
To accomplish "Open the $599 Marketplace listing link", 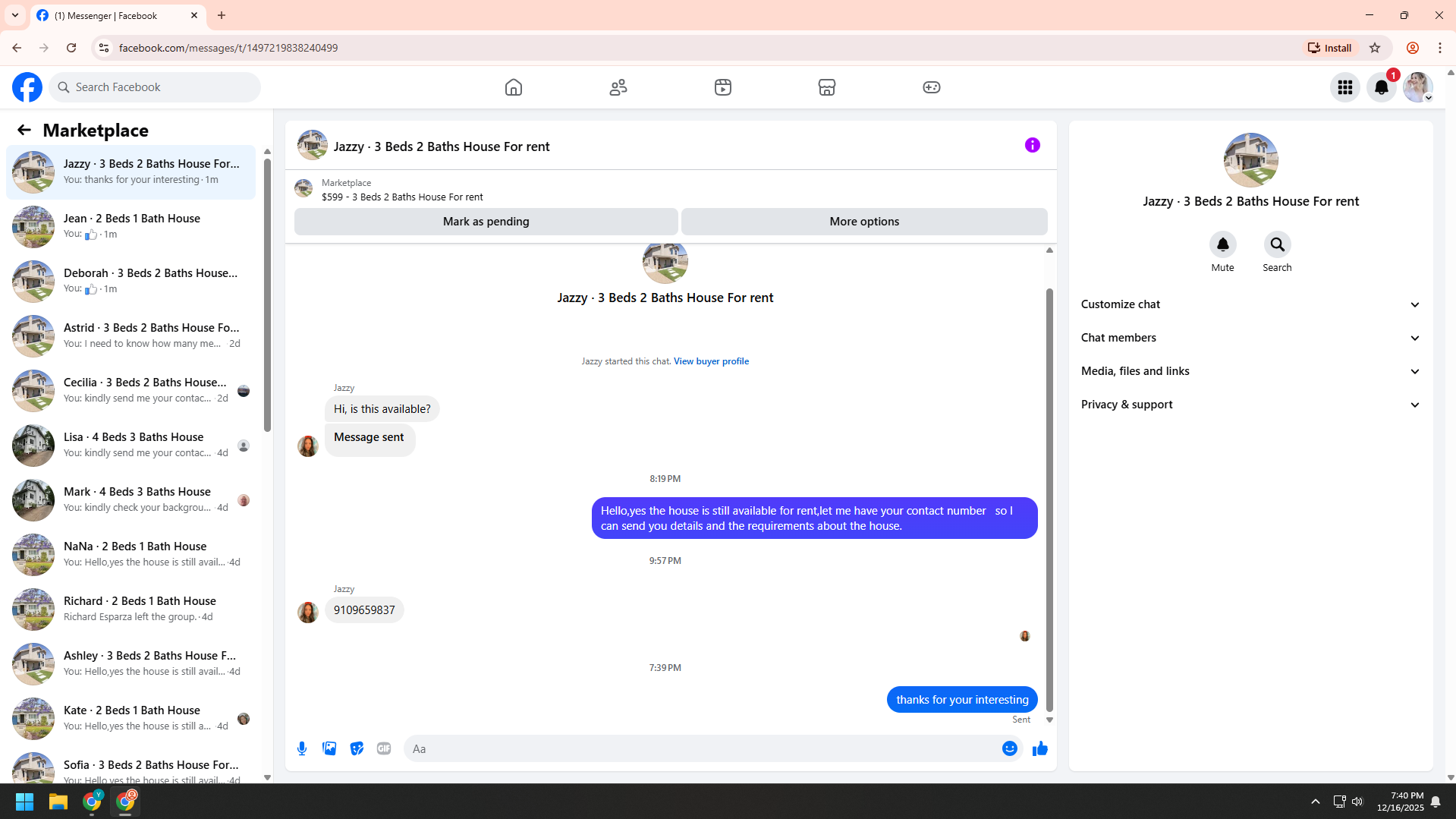I will click(402, 197).
